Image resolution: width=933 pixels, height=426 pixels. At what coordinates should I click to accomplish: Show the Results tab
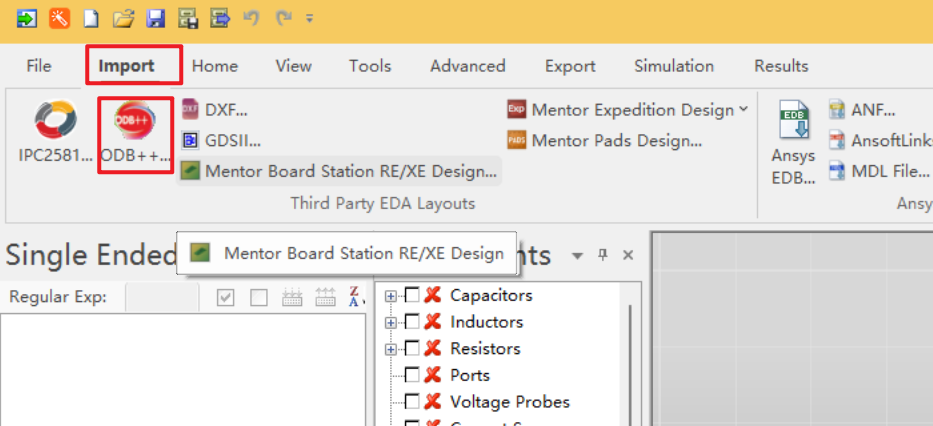point(781,65)
